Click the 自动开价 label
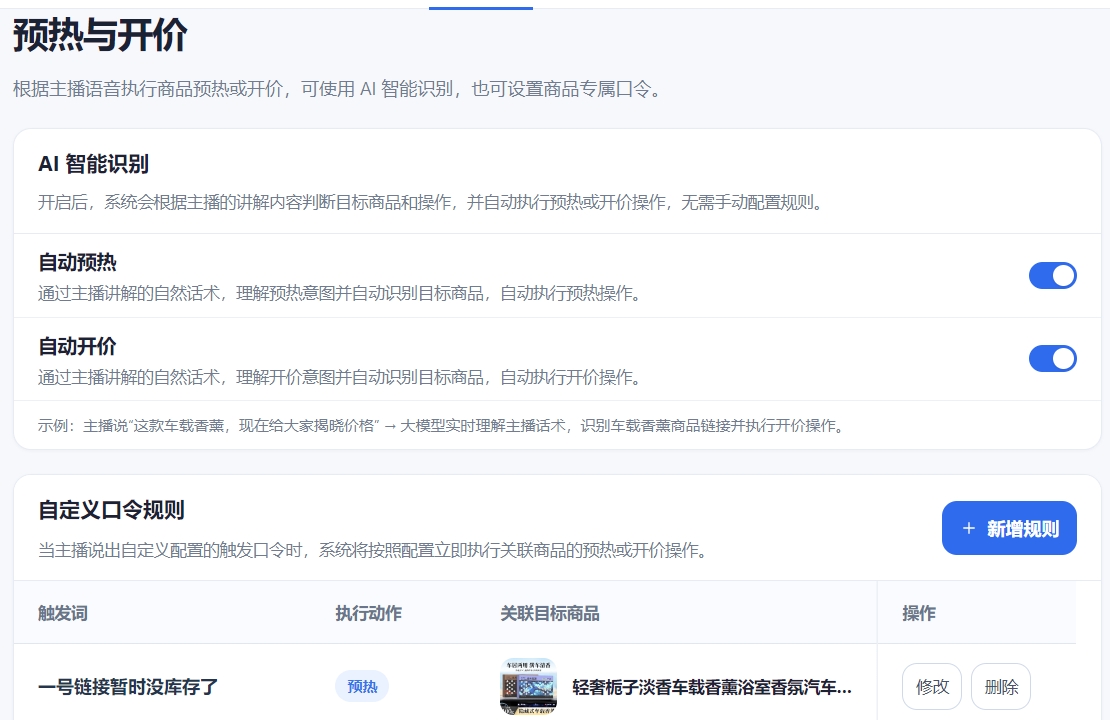The image size is (1110, 720). pyautogui.click(x=77, y=346)
